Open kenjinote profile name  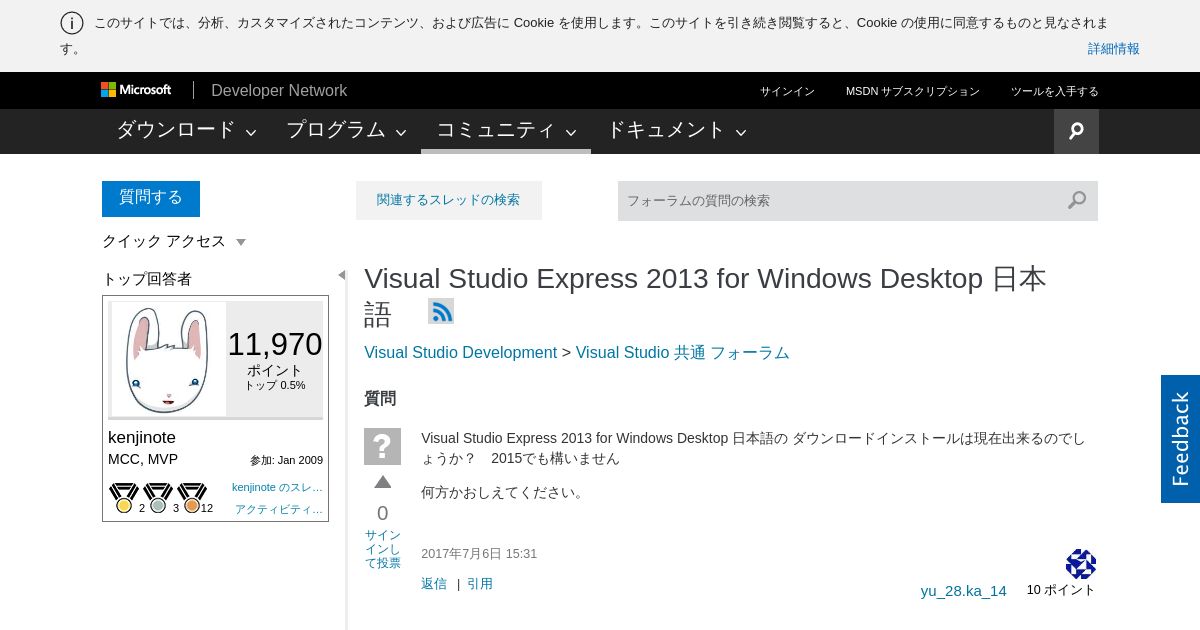pyautogui.click(x=142, y=437)
